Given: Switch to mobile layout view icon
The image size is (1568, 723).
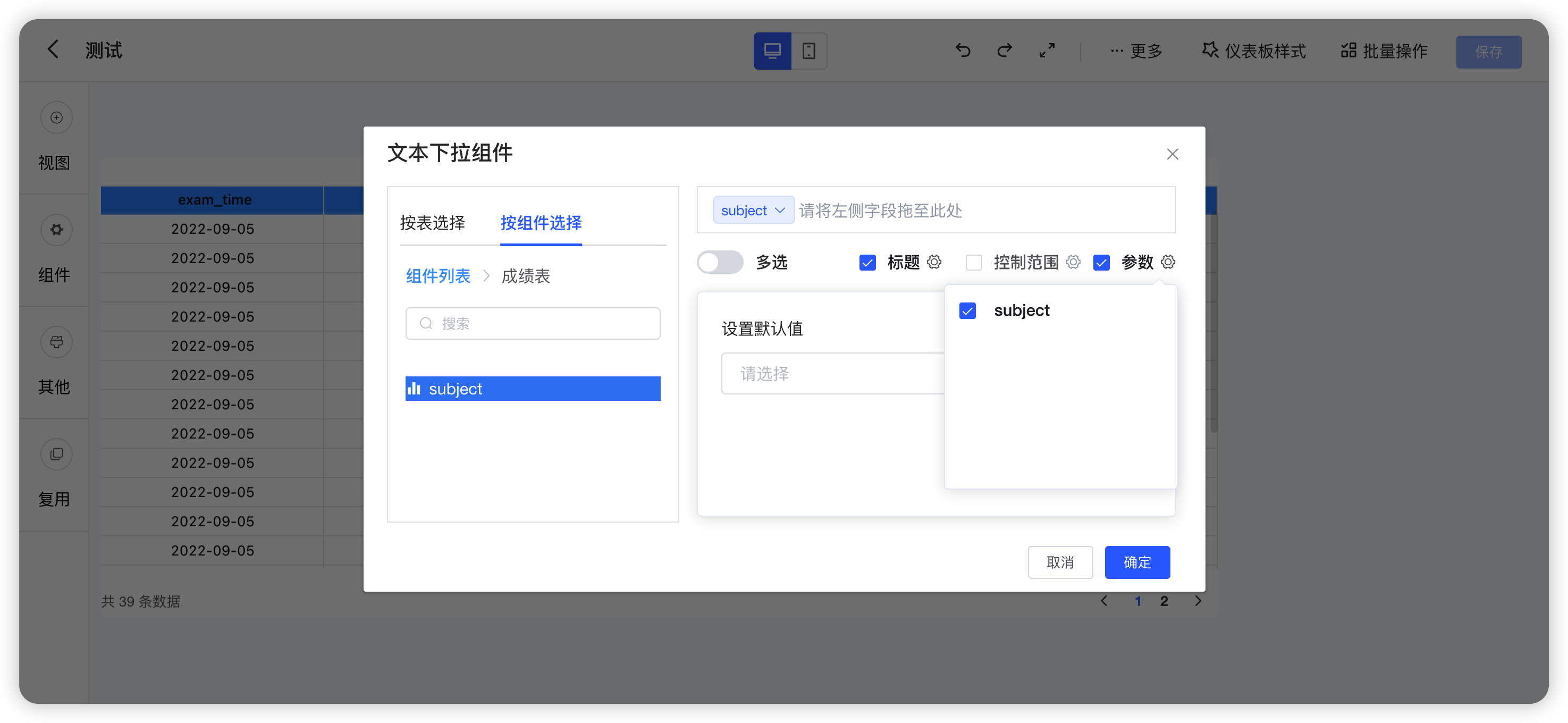Looking at the screenshot, I should pyautogui.click(x=809, y=51).
